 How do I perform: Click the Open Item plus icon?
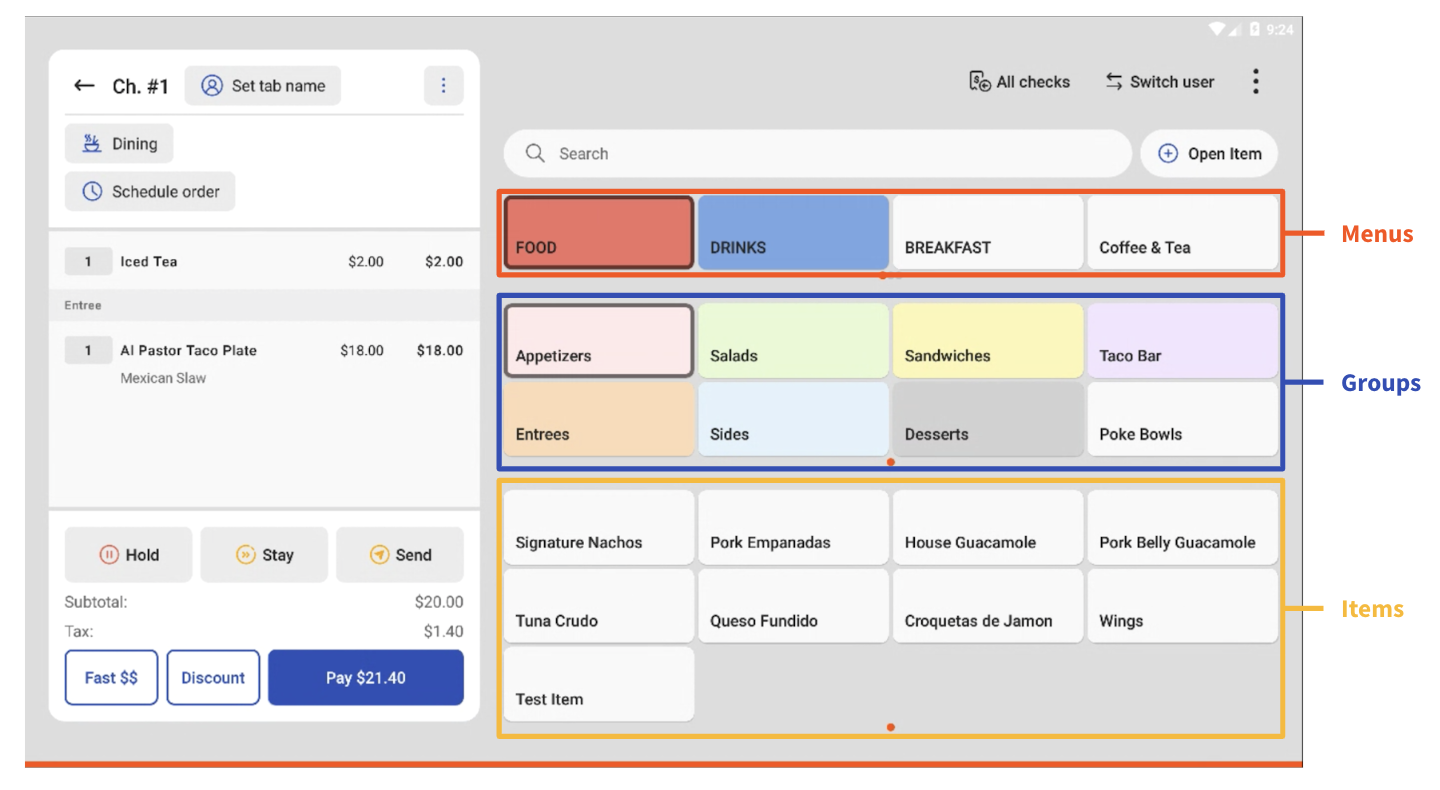pyautogui.click(x=1168, y=153)
